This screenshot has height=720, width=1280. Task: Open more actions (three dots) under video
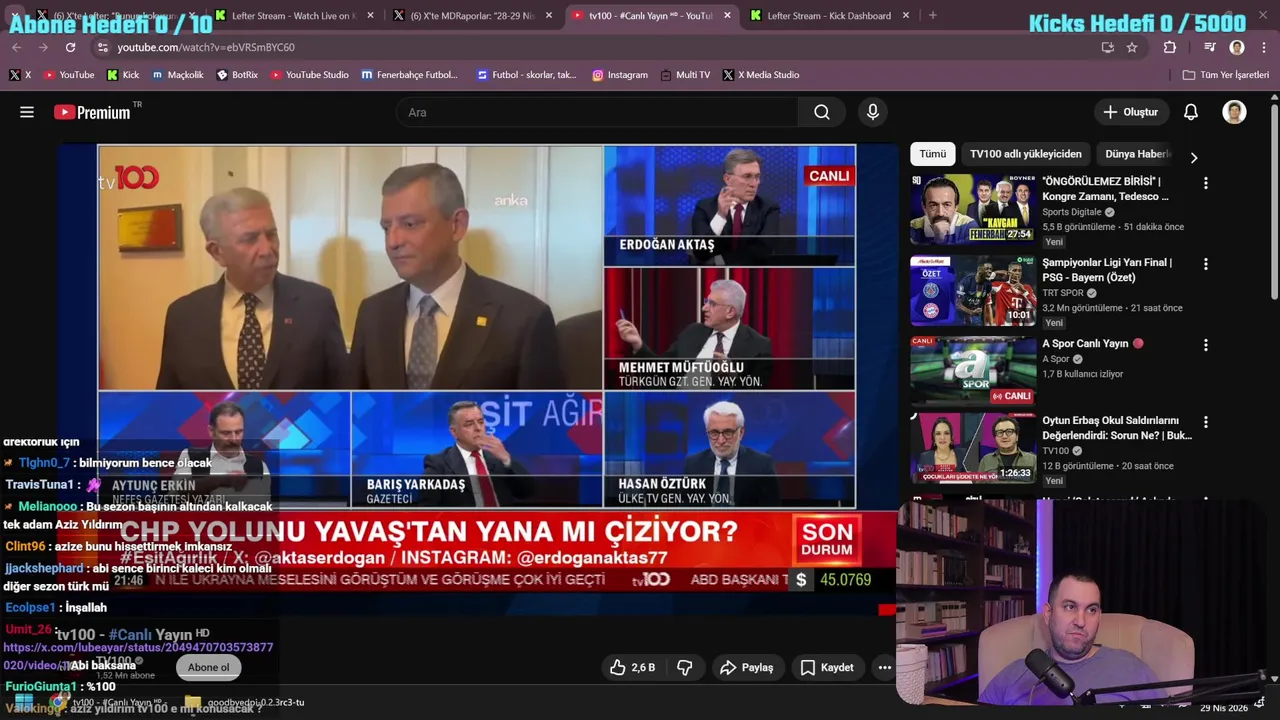(x=884, y=667)
